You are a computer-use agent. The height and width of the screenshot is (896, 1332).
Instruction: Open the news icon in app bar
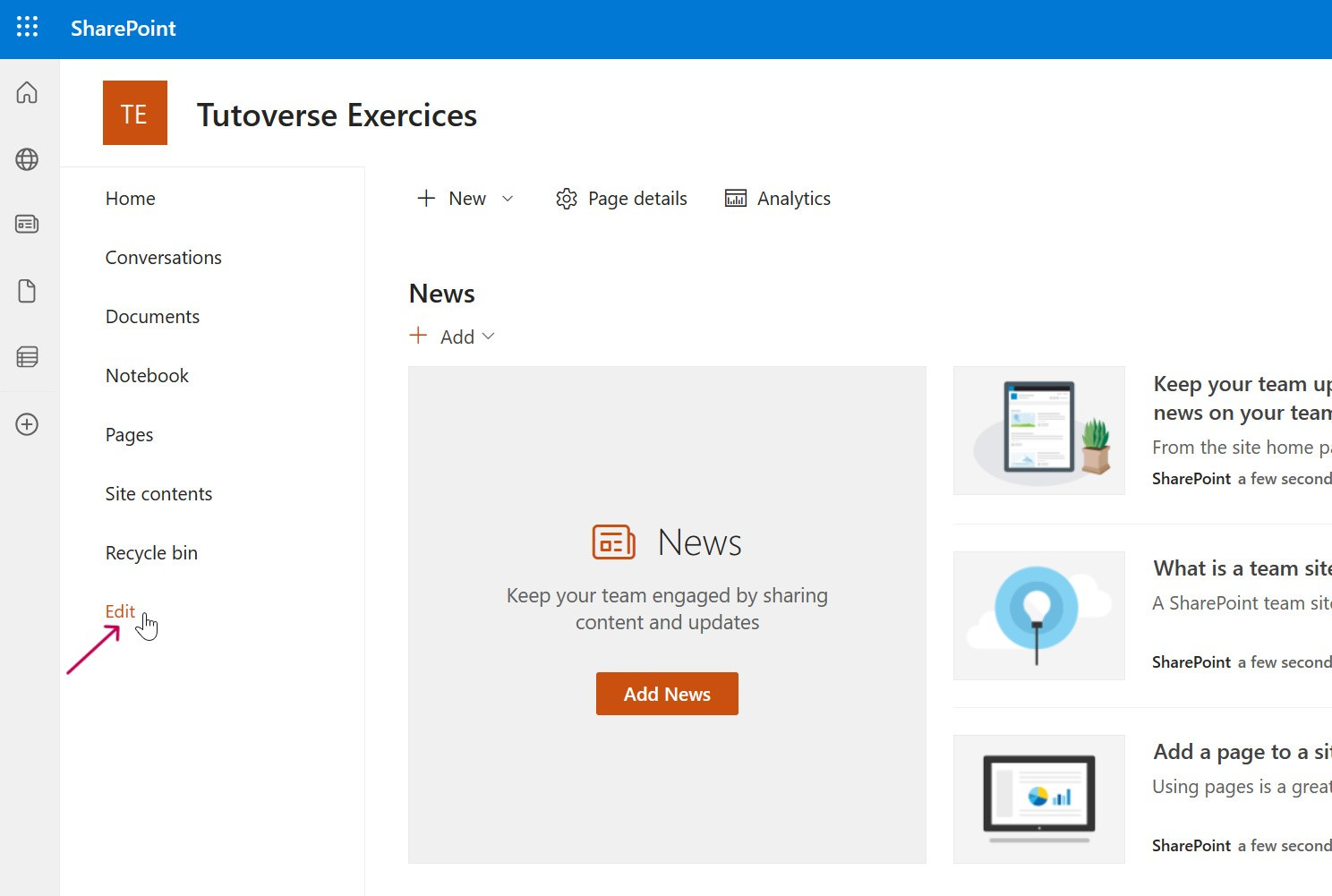click(27, 224)
